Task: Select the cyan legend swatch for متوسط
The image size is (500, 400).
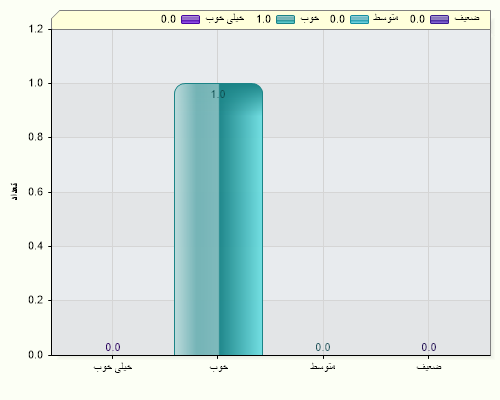Action: pyautogui.click(x=359, y=19)
